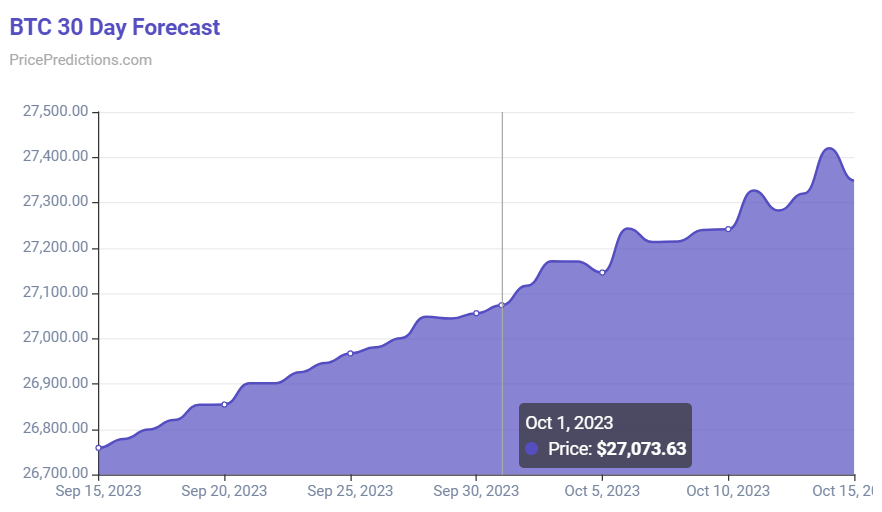Click the Oct 10, 2023 data point marker
The width and height of the screenshot is (882, 512).
coord(728,229)
